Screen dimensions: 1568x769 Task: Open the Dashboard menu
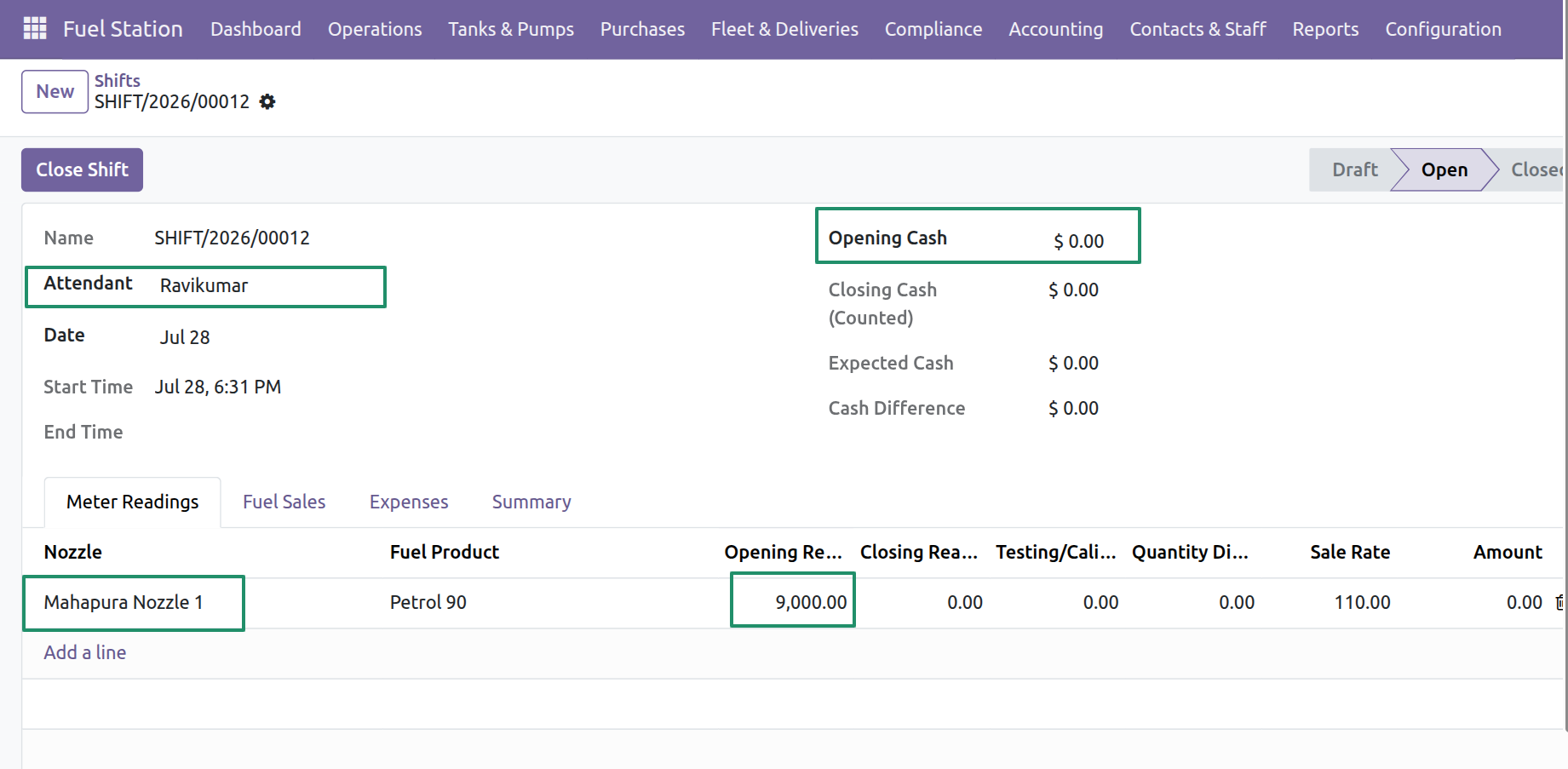pos(256,29)
